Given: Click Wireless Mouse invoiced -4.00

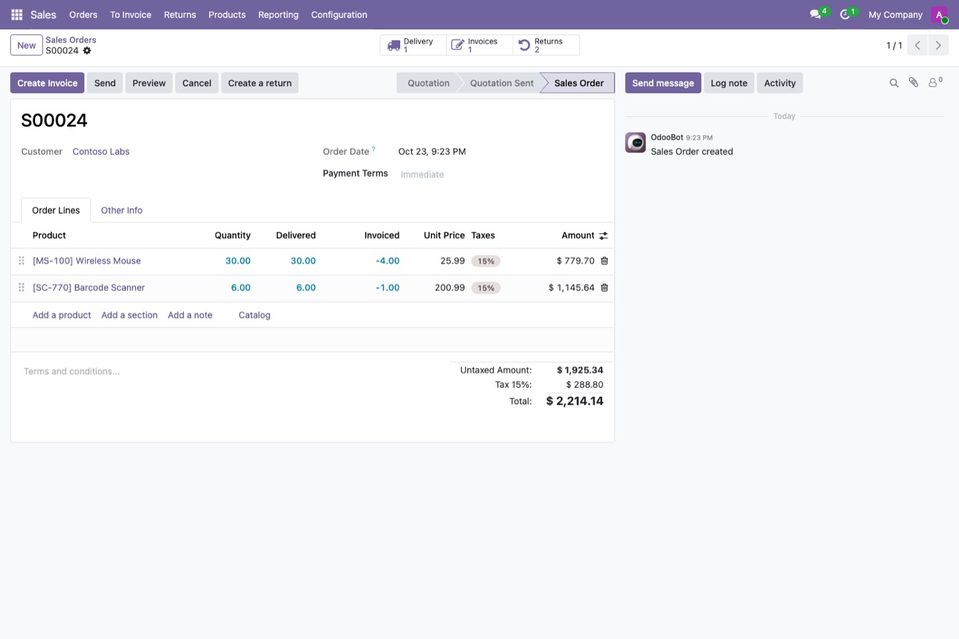Looking at the screenshot, I should coord(388,260).
